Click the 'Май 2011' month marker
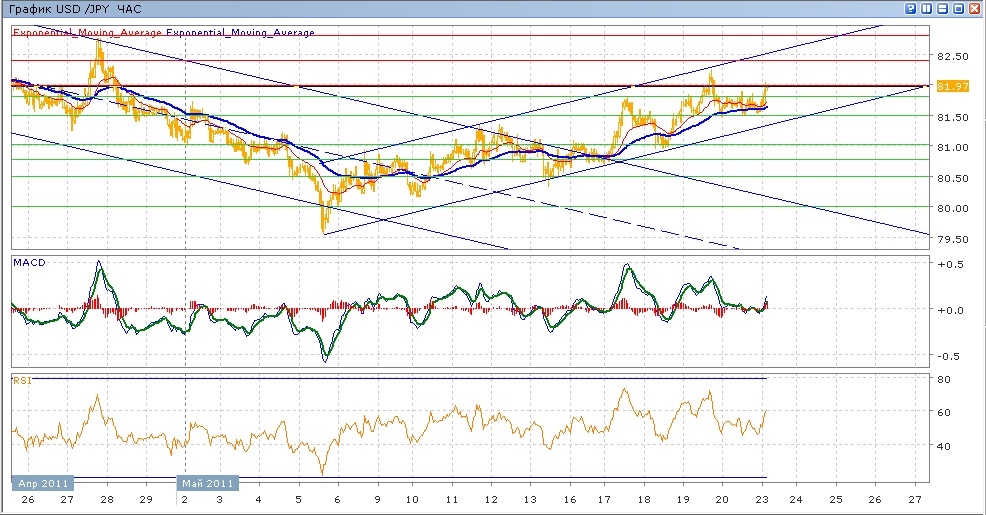This screenshot has width=986, height=515. click(208, 483)
